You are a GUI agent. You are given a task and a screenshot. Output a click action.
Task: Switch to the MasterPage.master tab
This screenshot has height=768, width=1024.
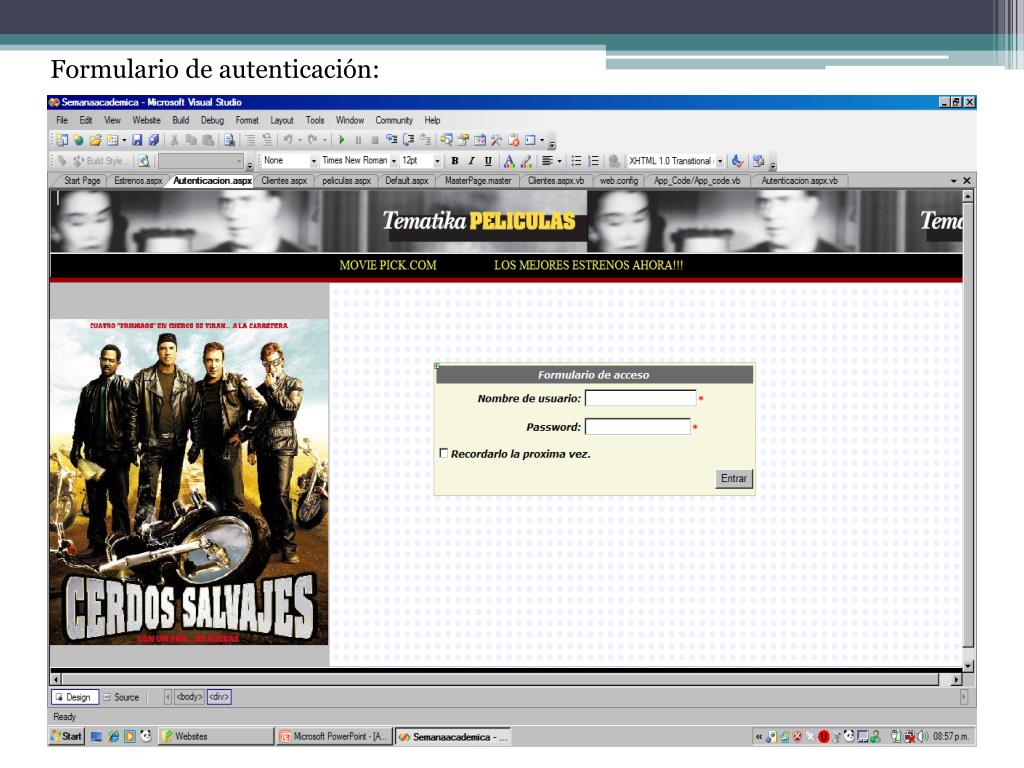tap(478, 181)
